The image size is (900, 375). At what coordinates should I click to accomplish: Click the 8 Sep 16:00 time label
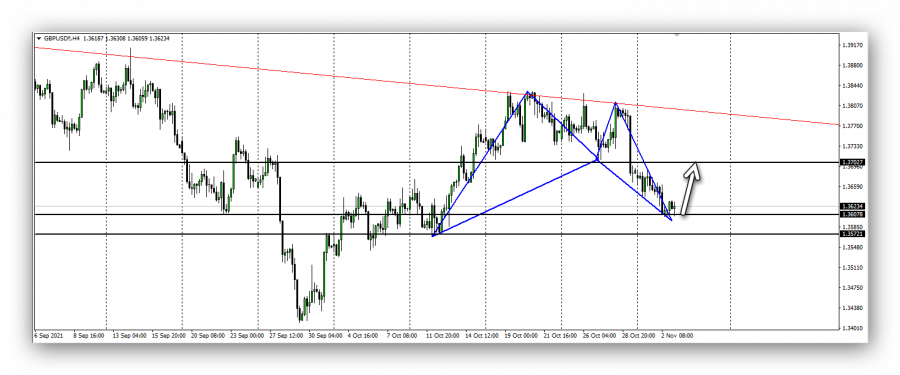point(88,335)
